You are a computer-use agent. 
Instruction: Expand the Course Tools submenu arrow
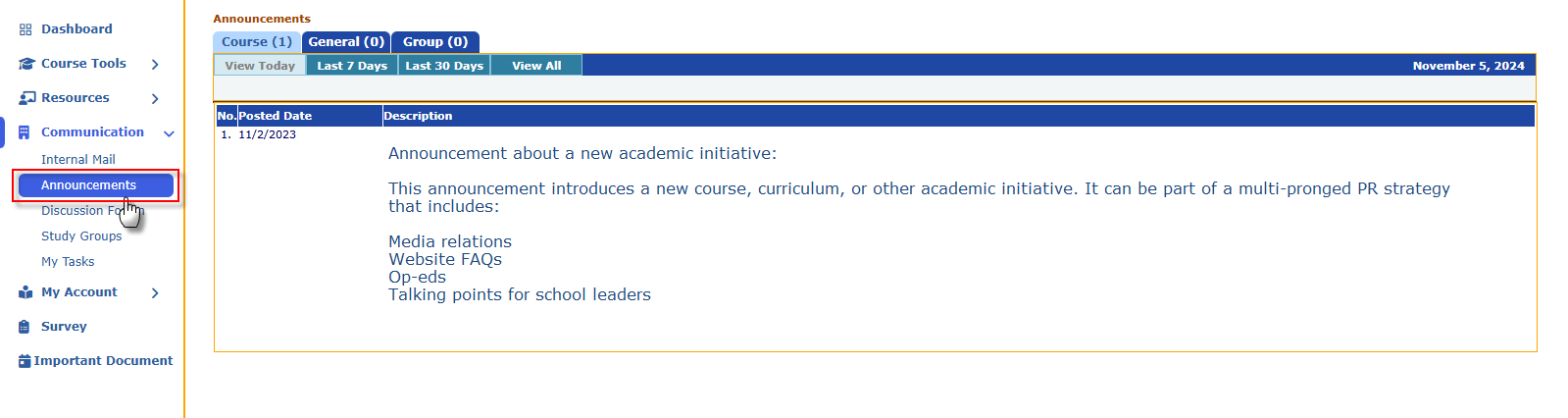(x=155, y=64)
